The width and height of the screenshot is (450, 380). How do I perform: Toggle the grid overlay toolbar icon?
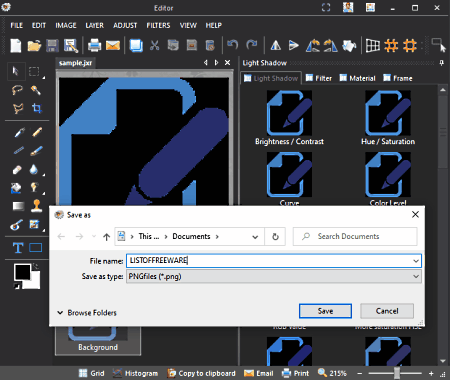[373, 45]
